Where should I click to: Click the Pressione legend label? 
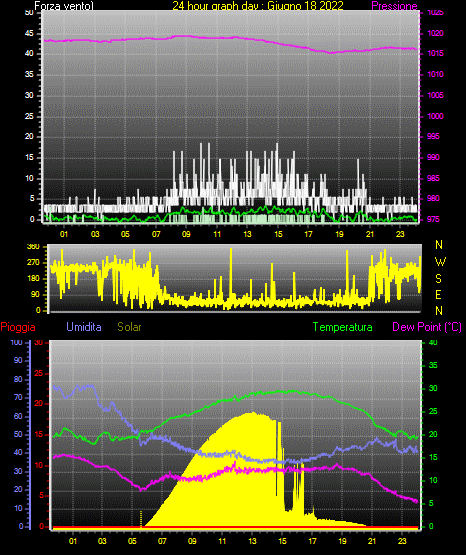(394, 6)
